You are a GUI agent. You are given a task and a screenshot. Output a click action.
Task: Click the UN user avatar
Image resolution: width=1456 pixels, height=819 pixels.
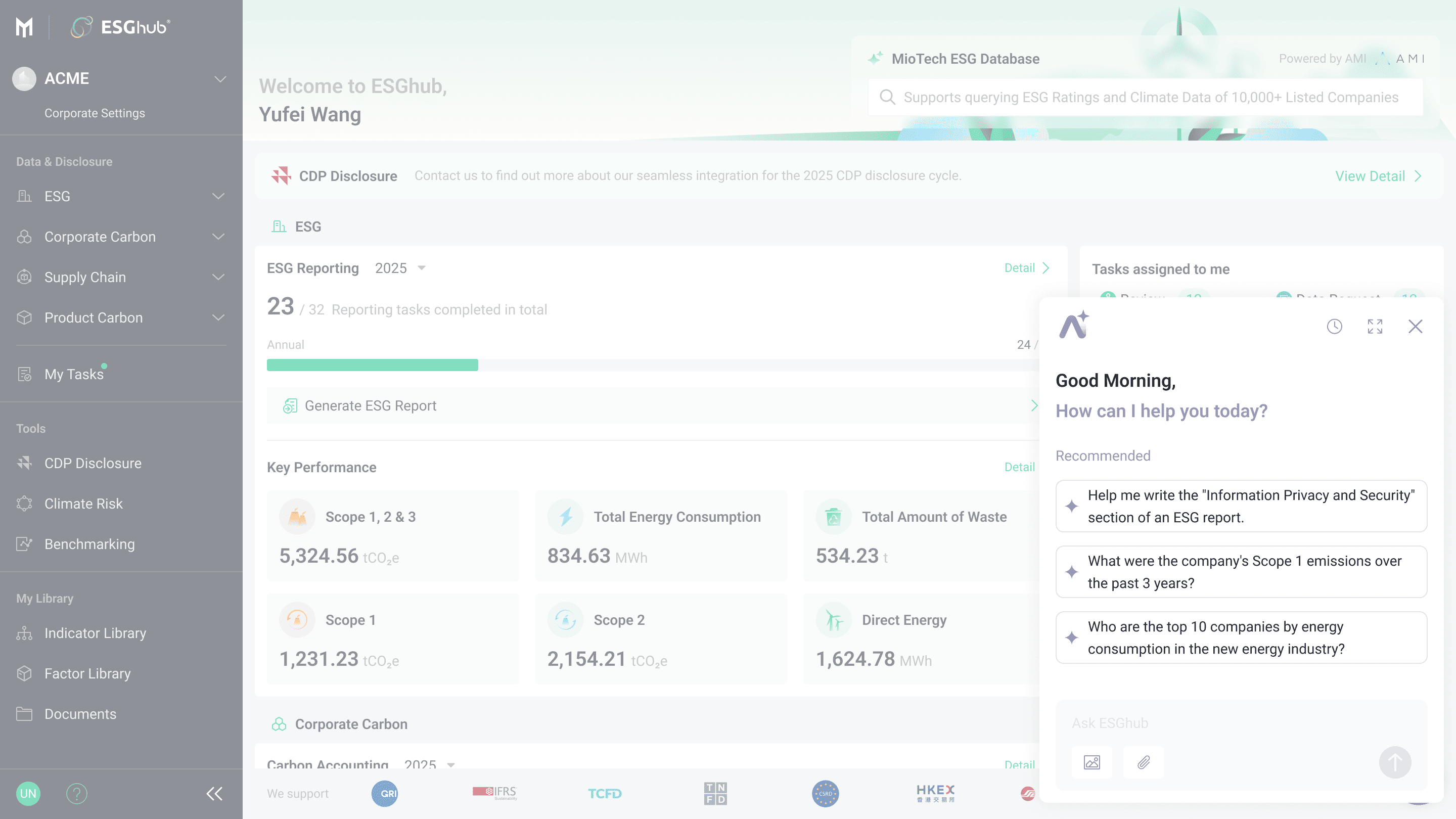pyautogui.click(x=28, y=794)
